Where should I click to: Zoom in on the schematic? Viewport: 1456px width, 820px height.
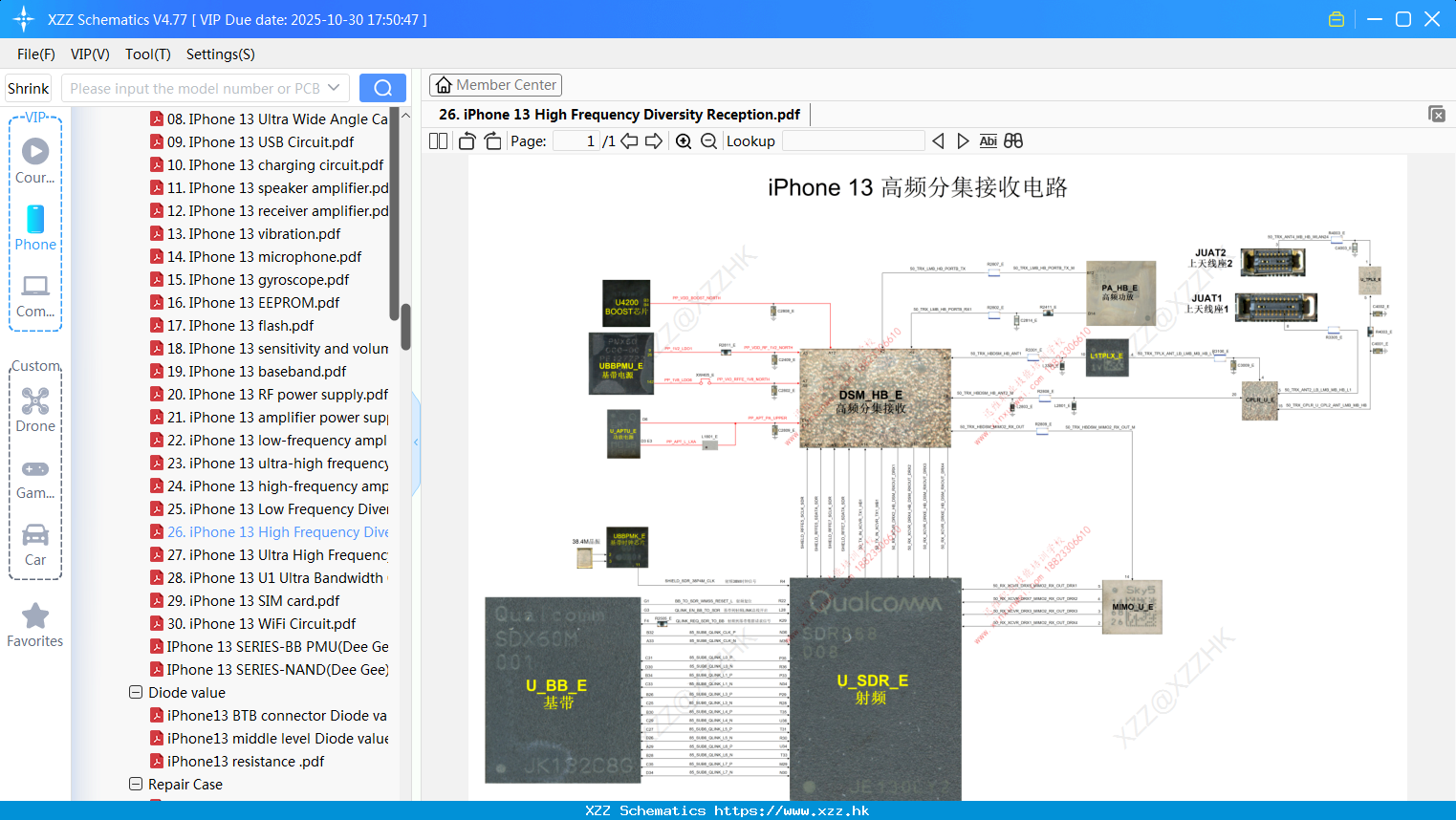tap(684, 140)
